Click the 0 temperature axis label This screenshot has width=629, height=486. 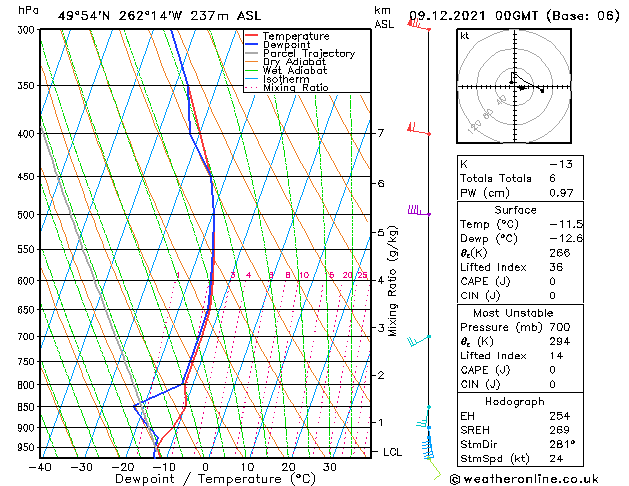(205, 467)
